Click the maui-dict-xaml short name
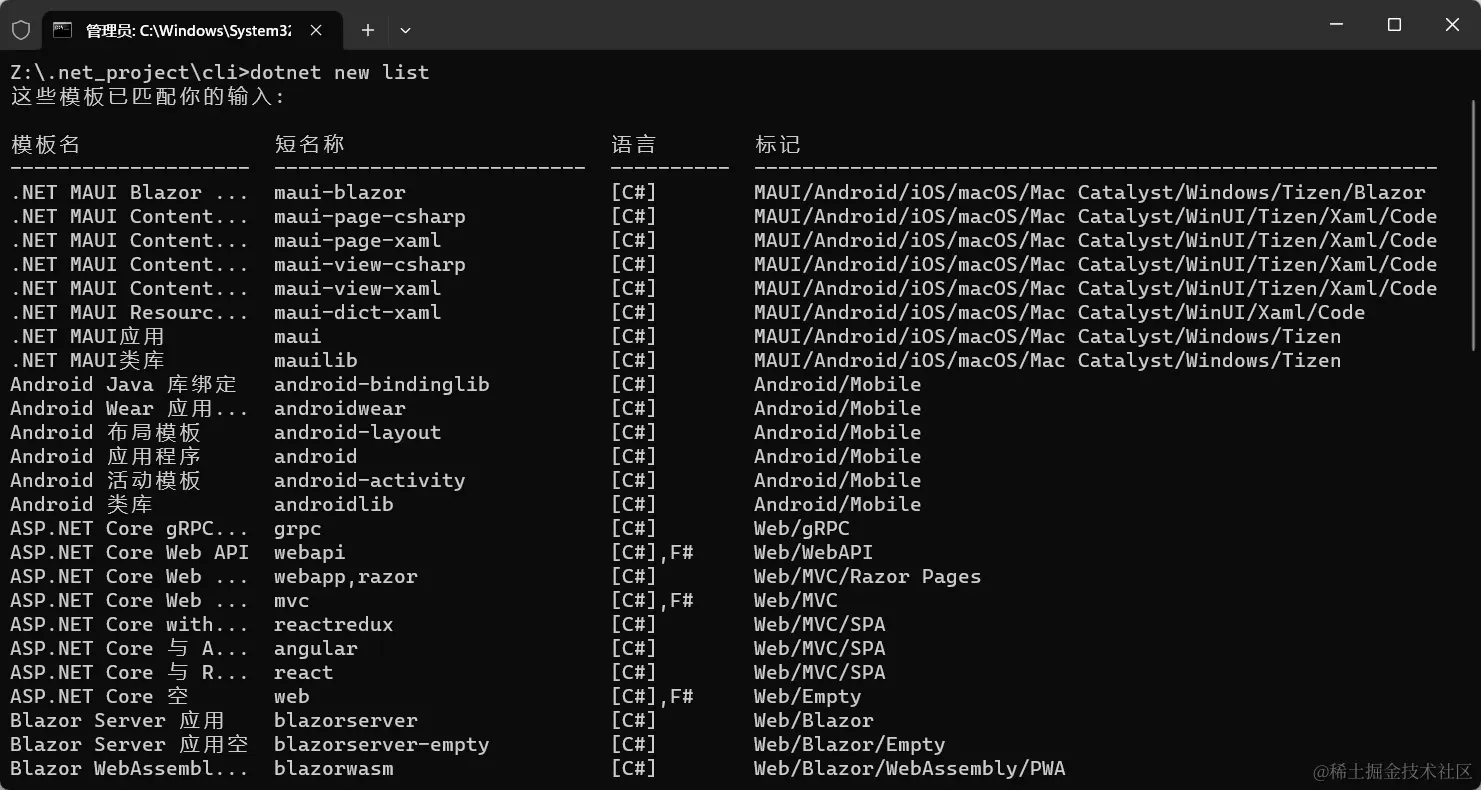This screenshot has width=1481, height=790. tap(358, 312)
